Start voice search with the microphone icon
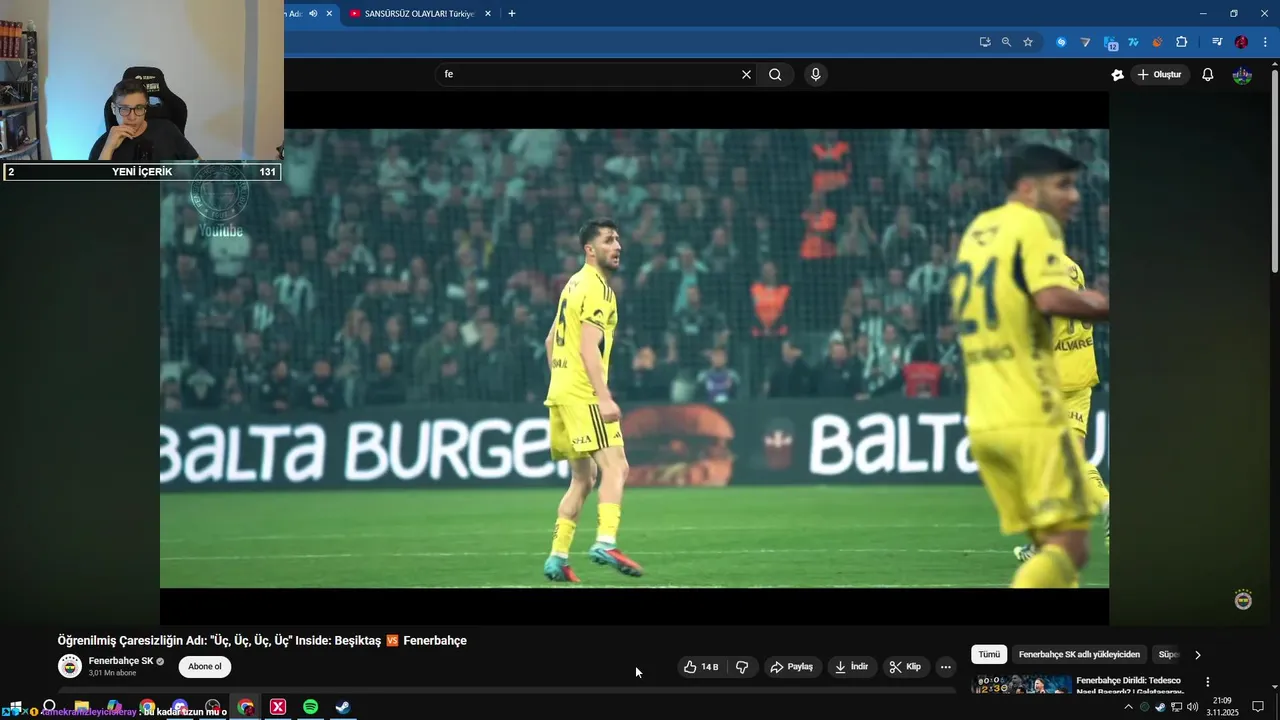The image size is (1280, 720). [x=816, y=74]
